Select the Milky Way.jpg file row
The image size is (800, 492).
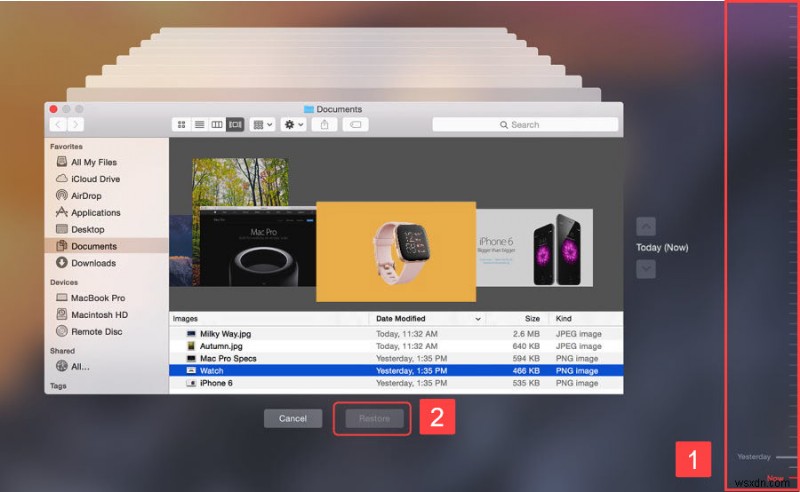point(396,334)
